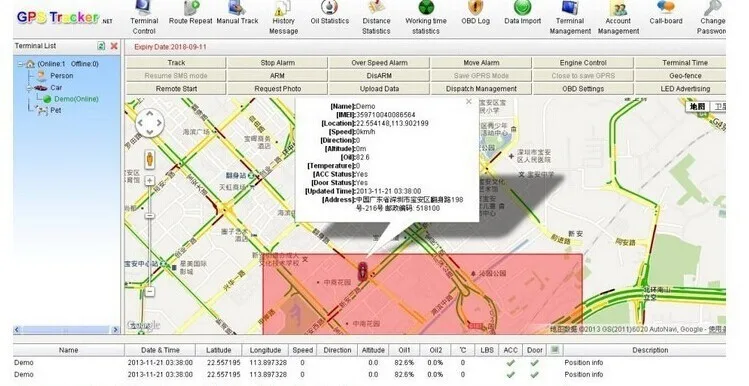Open Account Management
The width and height of the screenshot is (749, 386).
coord(618,18)
